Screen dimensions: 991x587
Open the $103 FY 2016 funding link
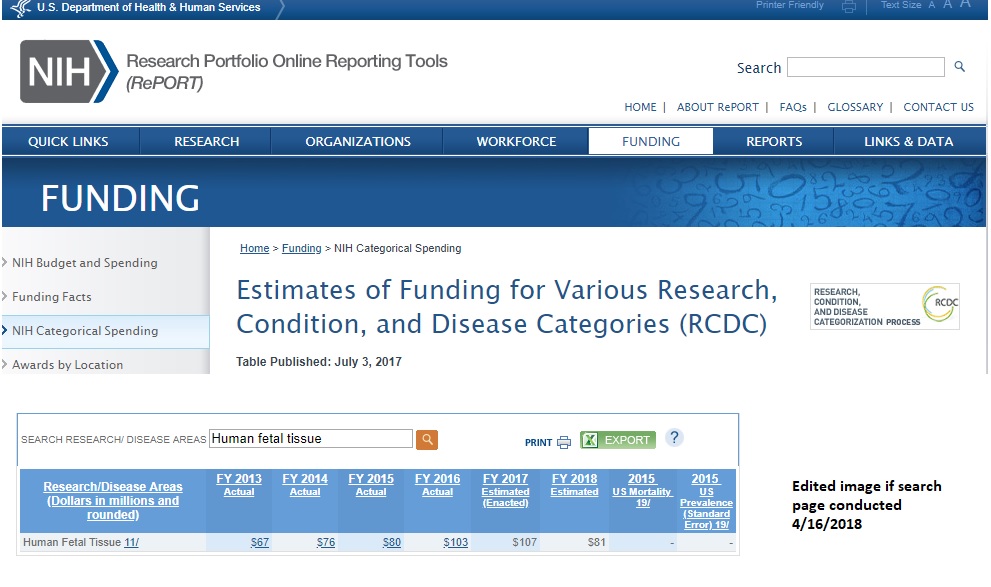click(x=456, y=542)
